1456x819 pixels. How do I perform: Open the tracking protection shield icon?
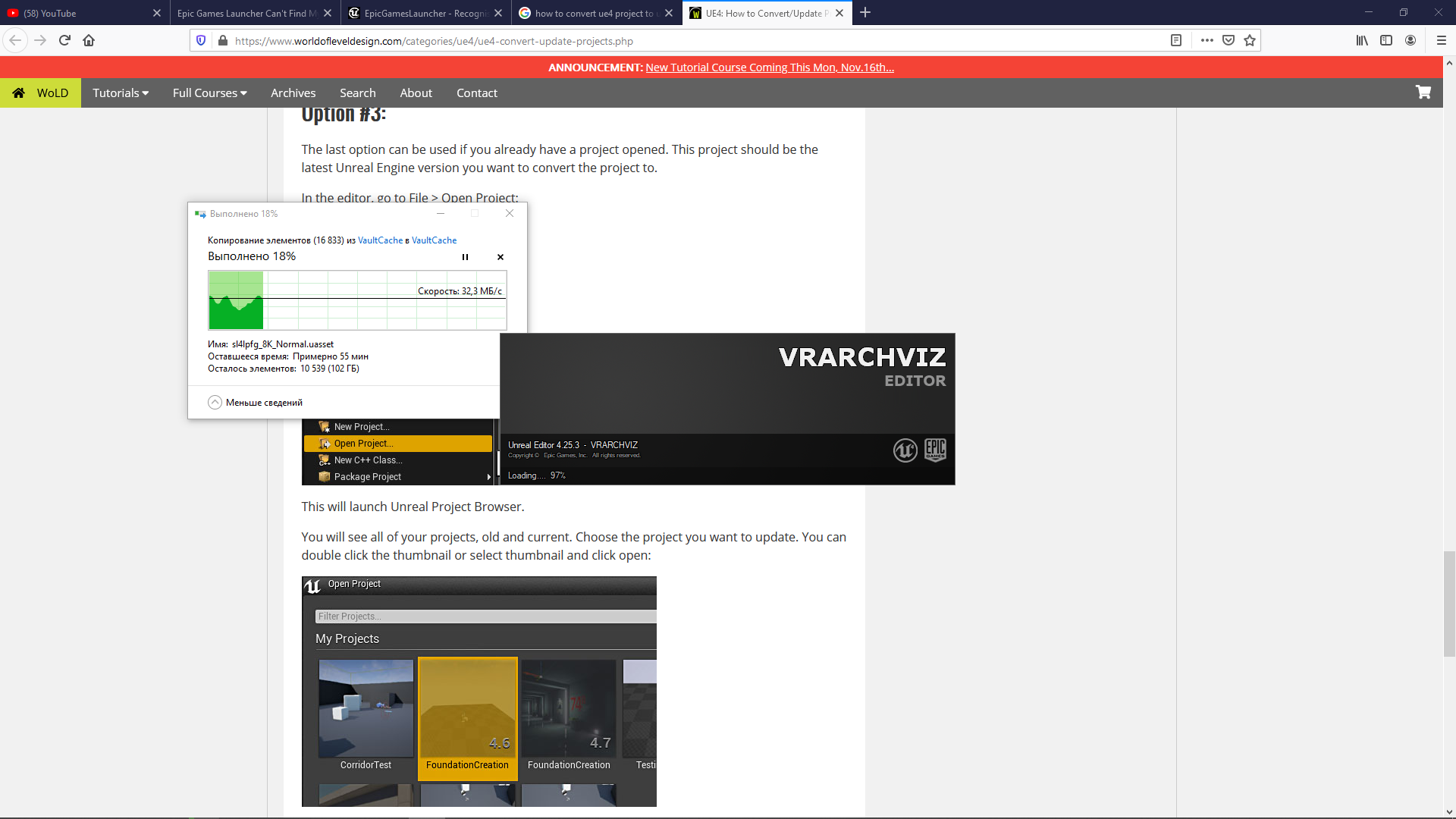click(x=201, y=40)
